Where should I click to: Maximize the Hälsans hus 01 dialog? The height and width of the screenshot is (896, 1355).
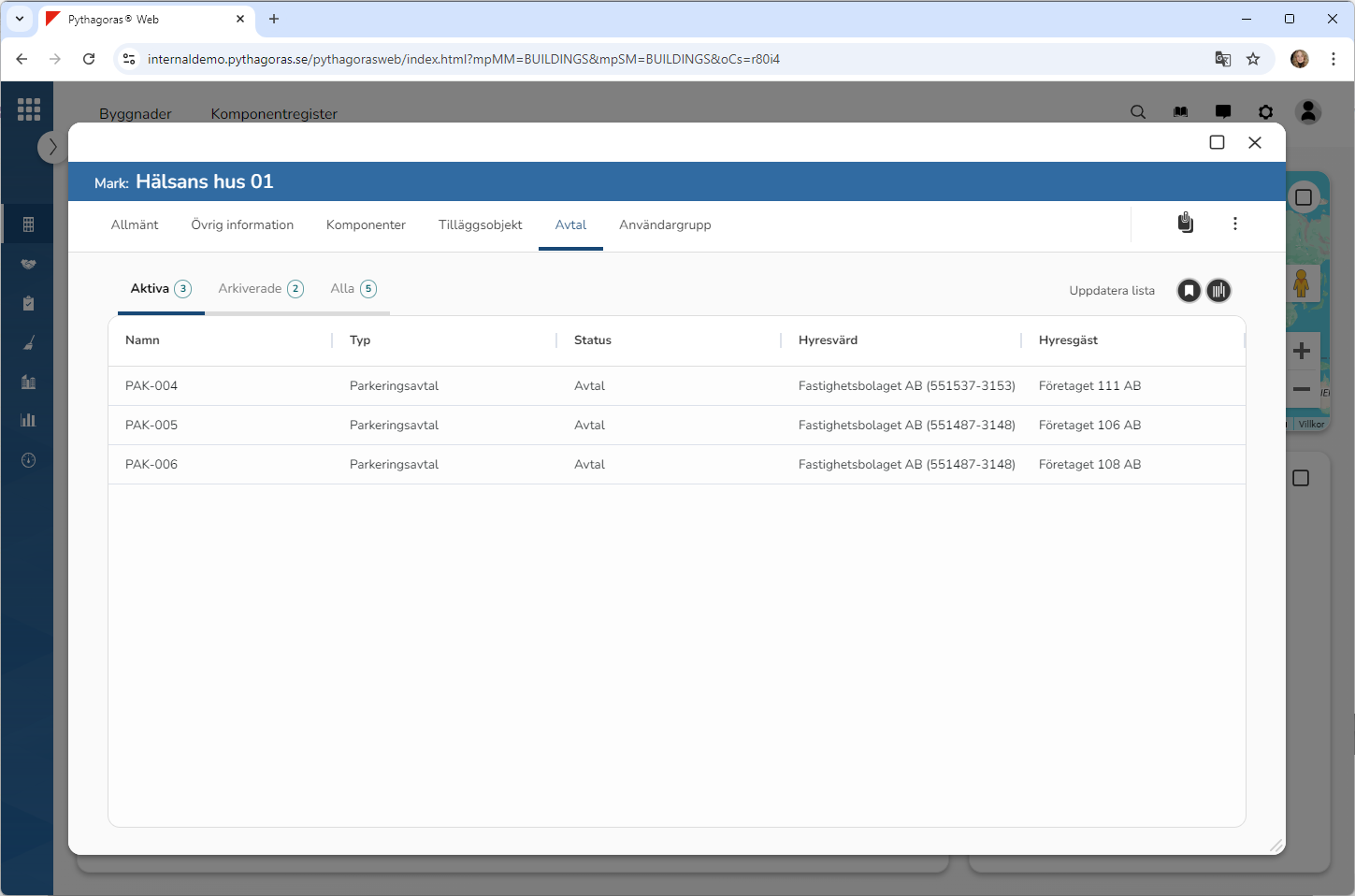[1217, 142]
